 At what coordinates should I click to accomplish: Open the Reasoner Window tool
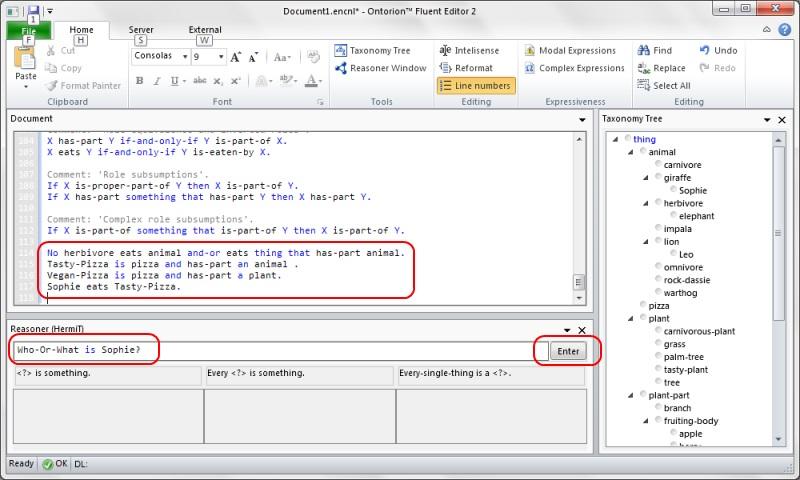tap(381, 68)
